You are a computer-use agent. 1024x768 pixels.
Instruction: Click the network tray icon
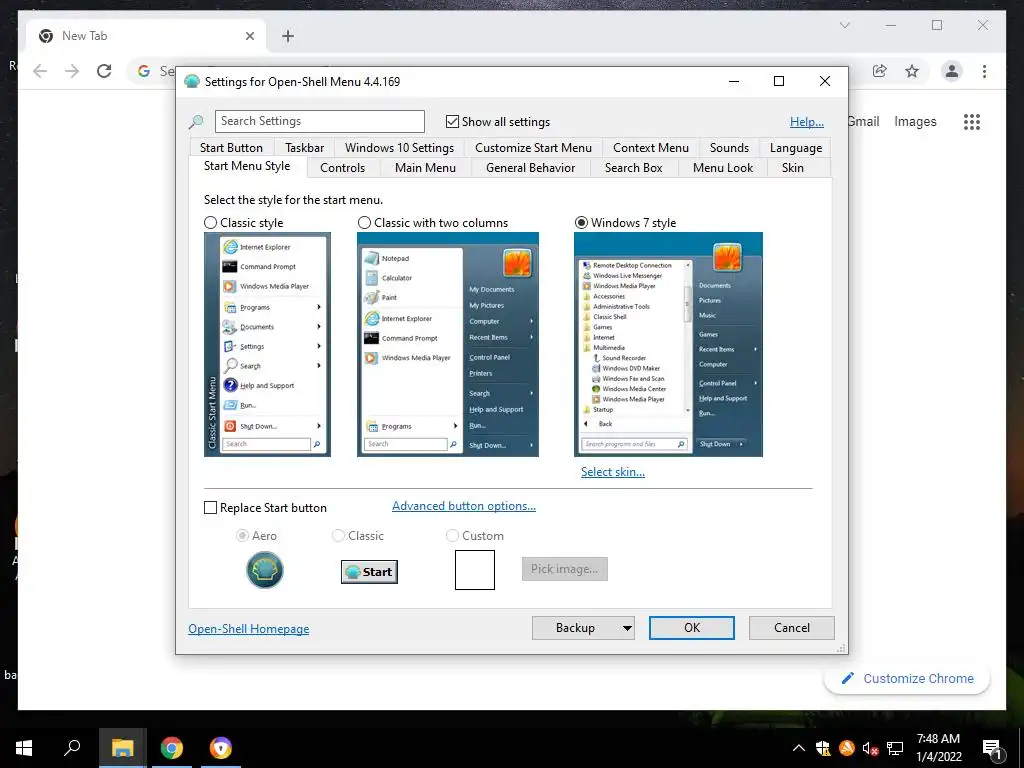[x=895, y=748]
